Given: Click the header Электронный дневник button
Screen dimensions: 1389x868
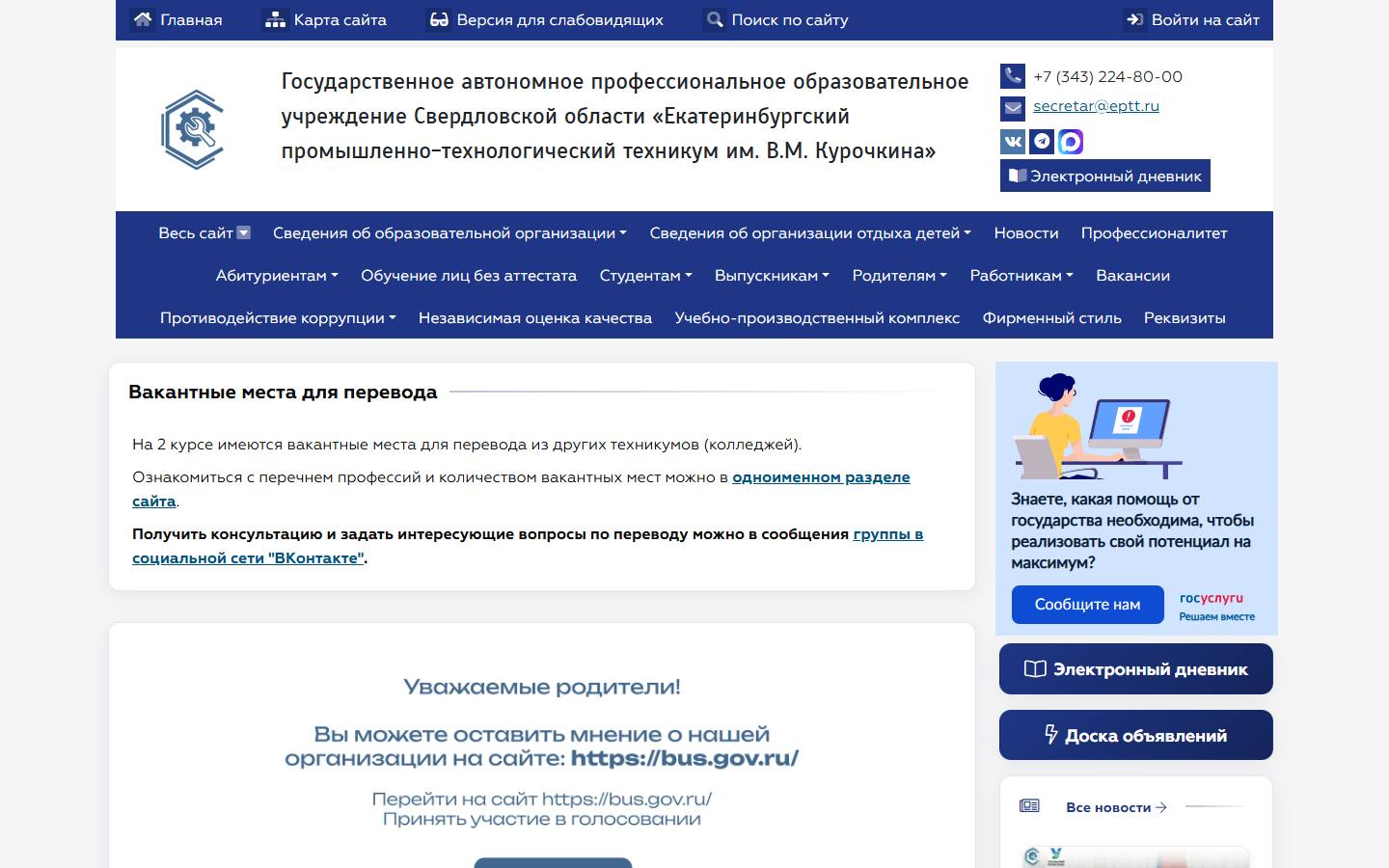Looking at the screenshot, I should [x=1105, y=176].
